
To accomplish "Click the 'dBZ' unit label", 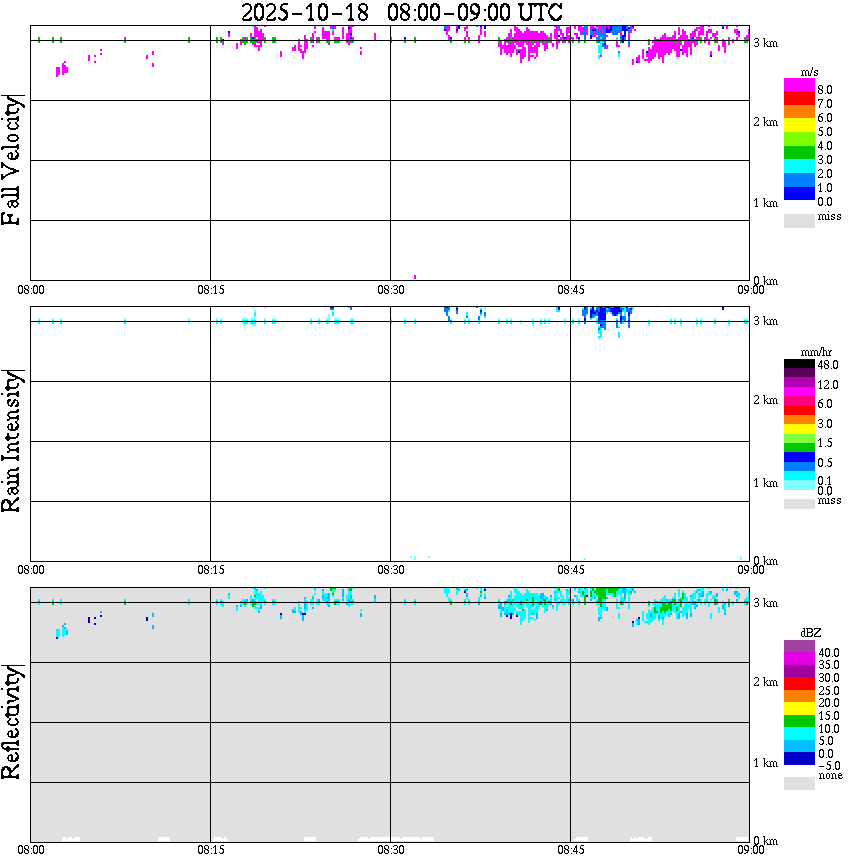I will [x=811, y=633].
